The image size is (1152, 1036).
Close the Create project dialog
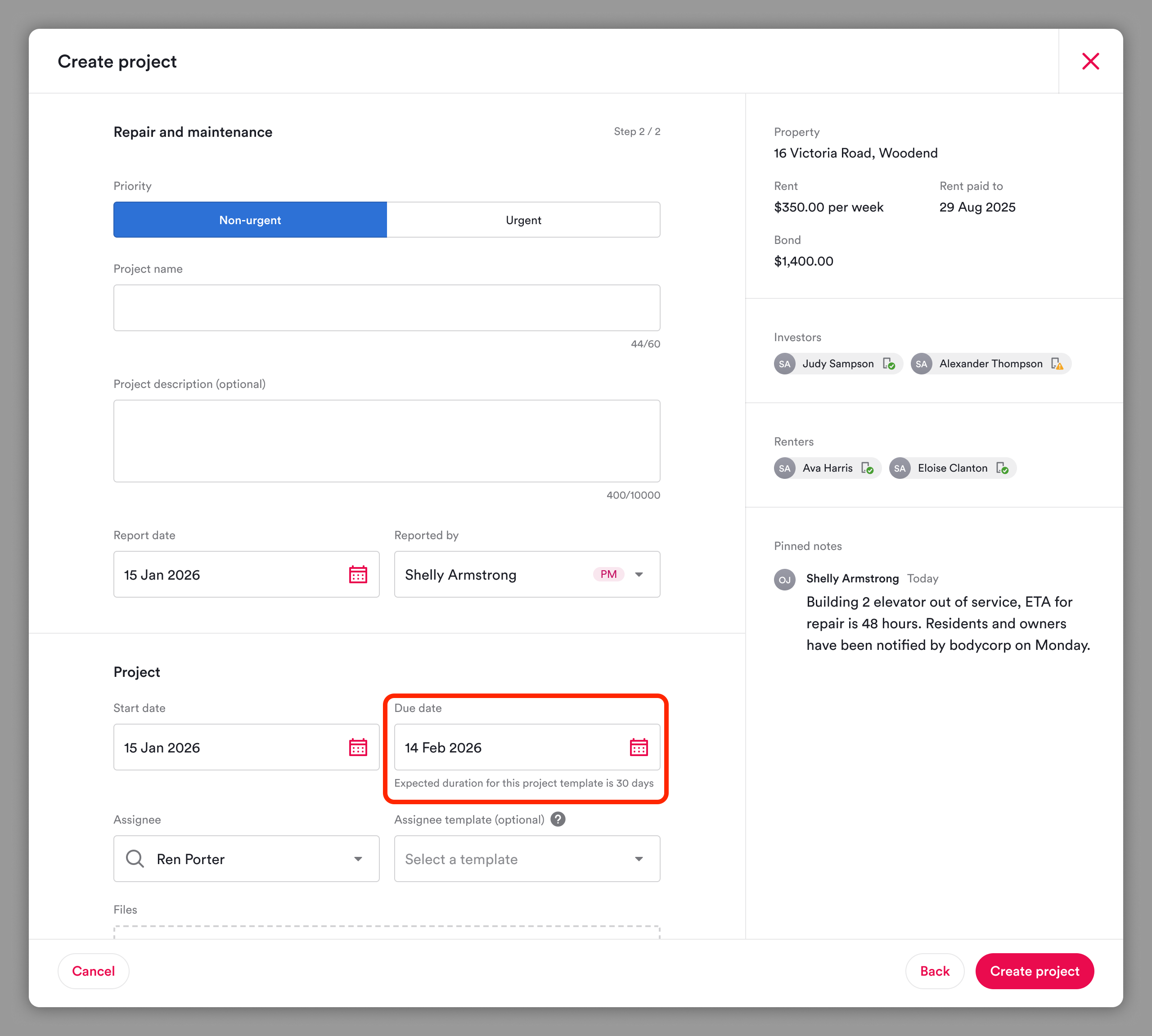[1090, 61]
